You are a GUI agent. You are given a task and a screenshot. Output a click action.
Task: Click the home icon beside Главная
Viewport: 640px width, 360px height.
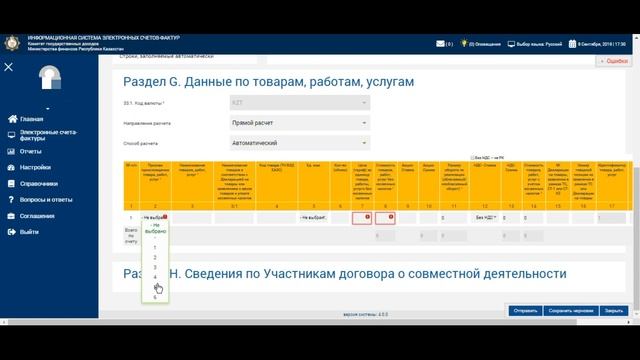tap(13, 119)
